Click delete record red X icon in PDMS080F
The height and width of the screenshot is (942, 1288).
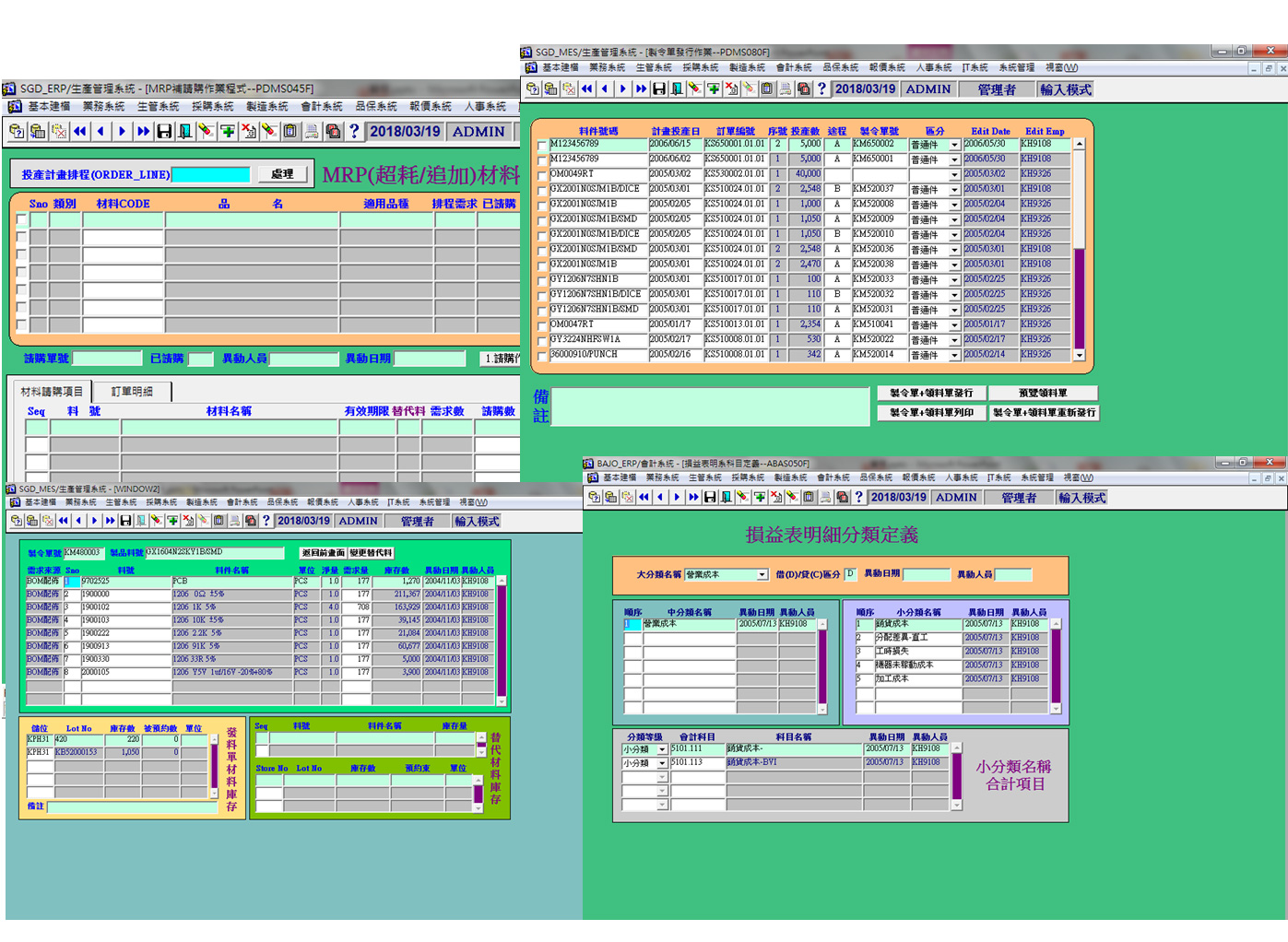[x=731, y=89]
